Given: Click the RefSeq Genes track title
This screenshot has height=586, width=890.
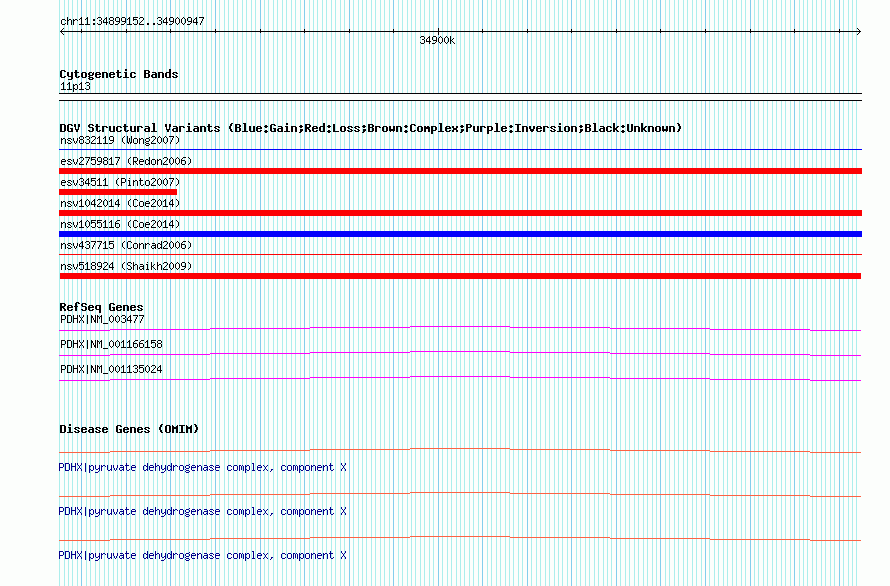Looking at the screenshot, I should (x=101, y=307).
